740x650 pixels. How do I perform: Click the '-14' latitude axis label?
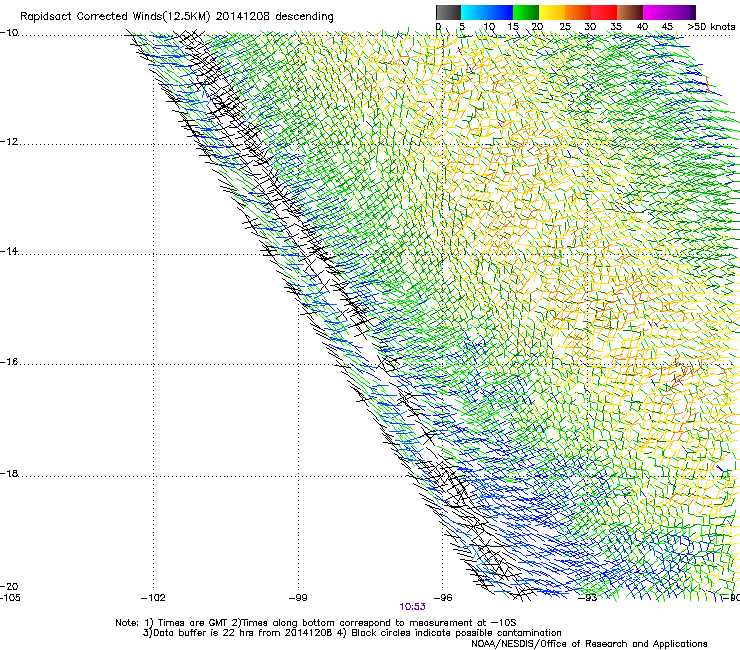coord(9,251)
